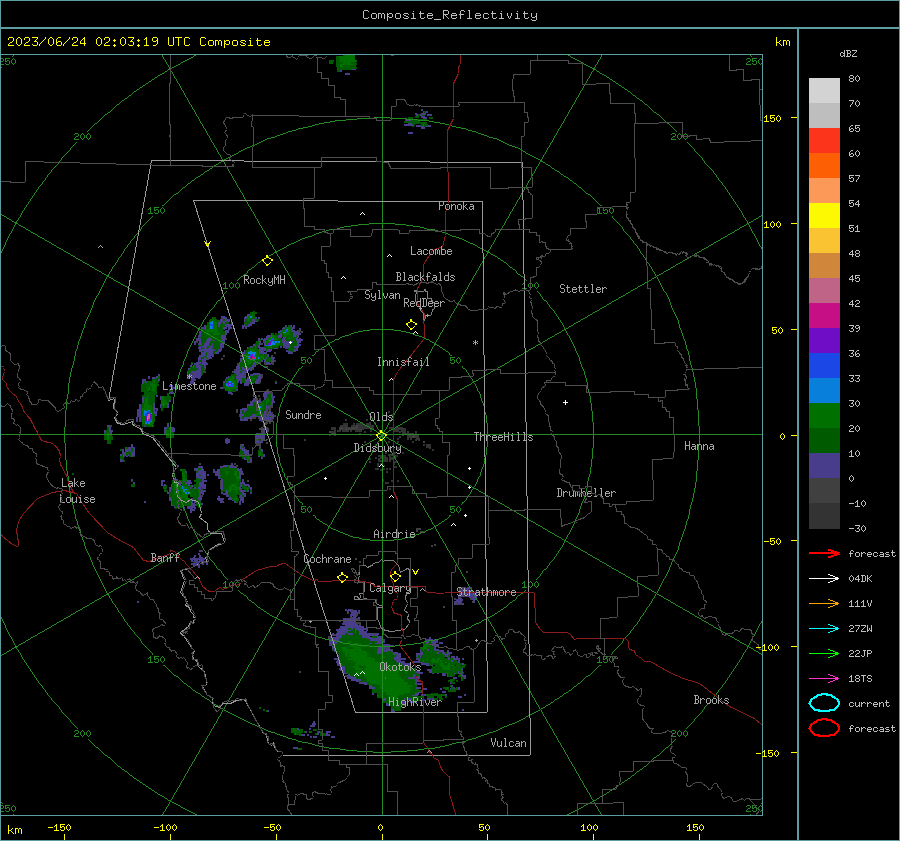The height and width of the screenshot is (841, 900).
Task: Click the yellow diamond marker under Cochrane
Action: pyautogui.click(x=343, y=578)
